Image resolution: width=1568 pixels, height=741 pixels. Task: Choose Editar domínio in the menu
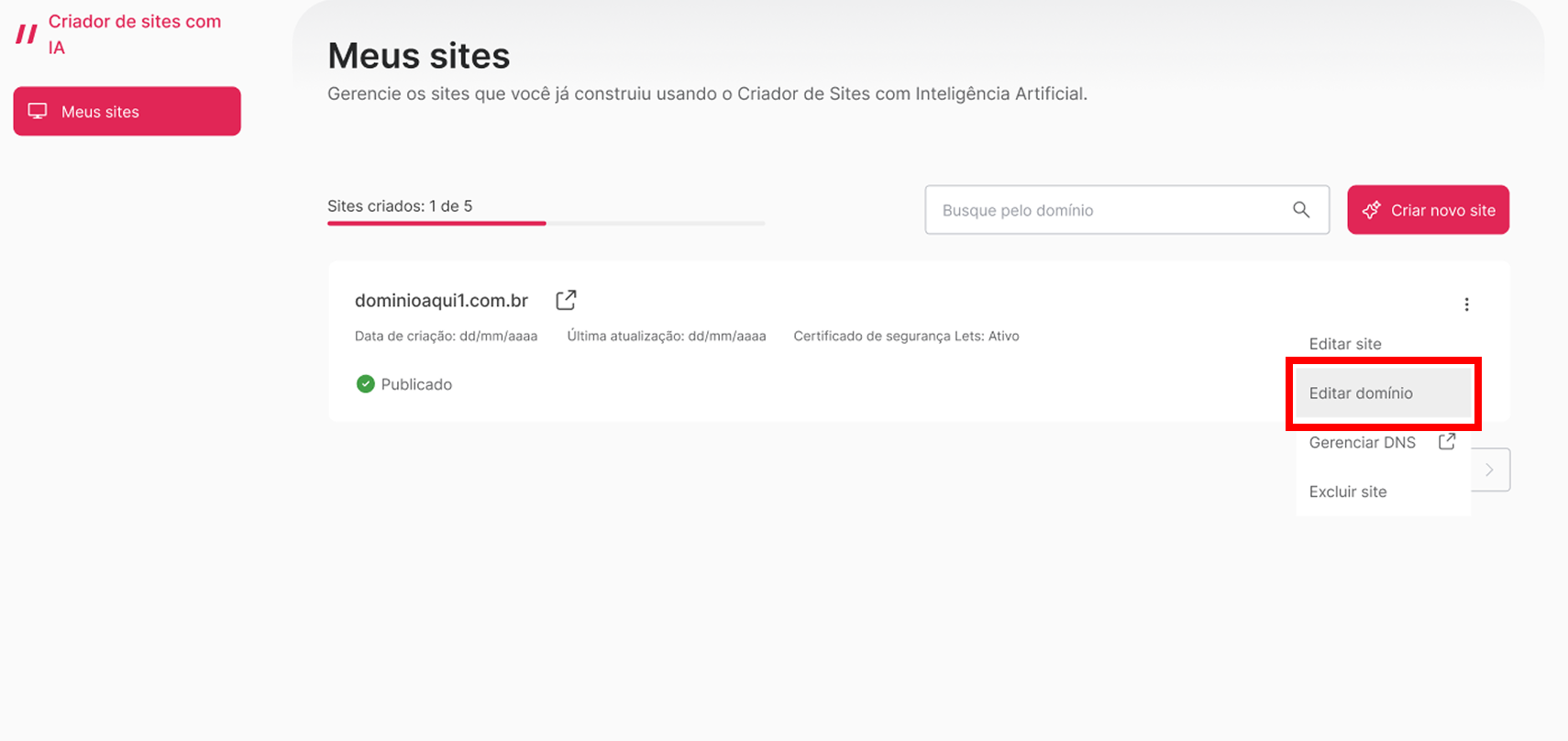click(x=1361, y=393)
